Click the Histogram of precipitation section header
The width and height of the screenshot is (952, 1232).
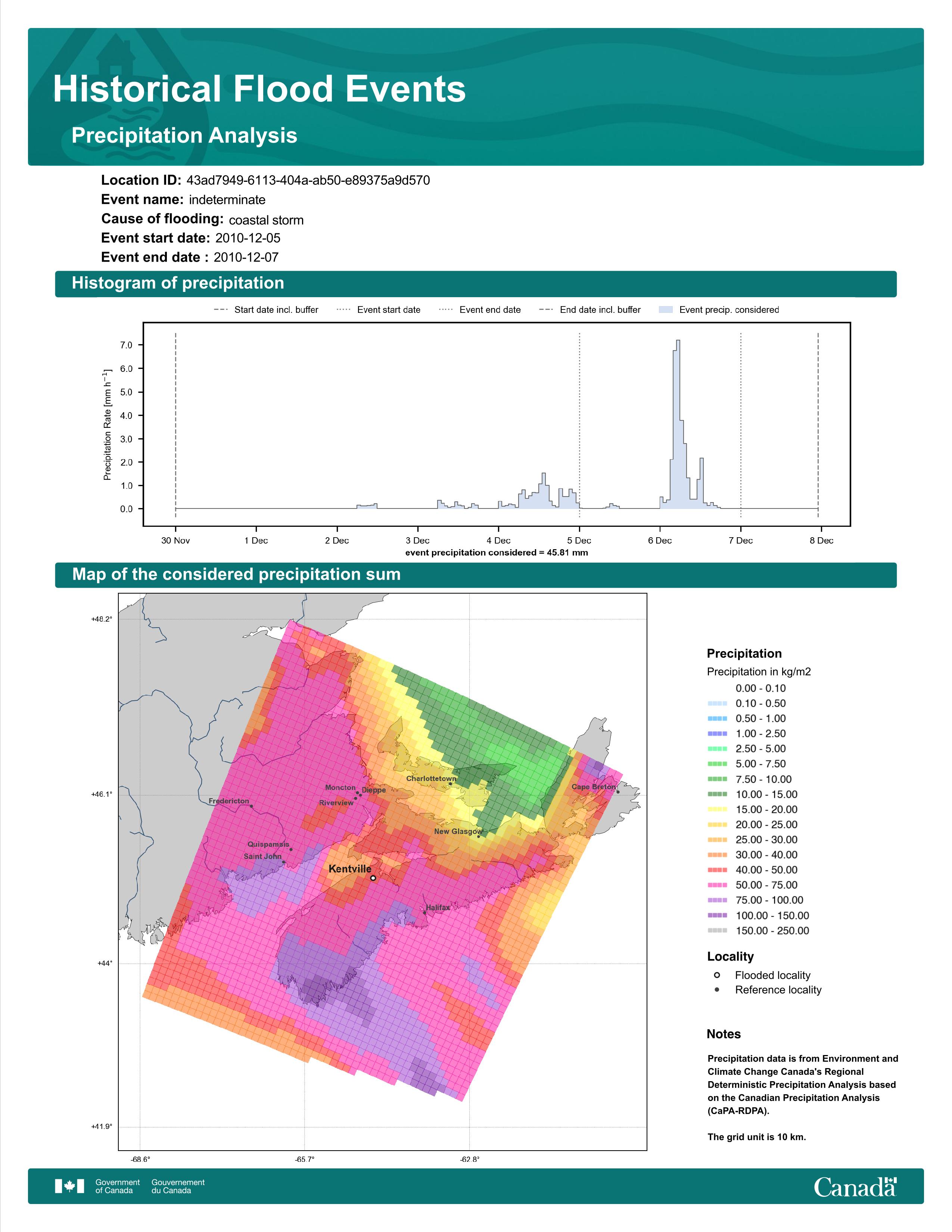point(475,283)
